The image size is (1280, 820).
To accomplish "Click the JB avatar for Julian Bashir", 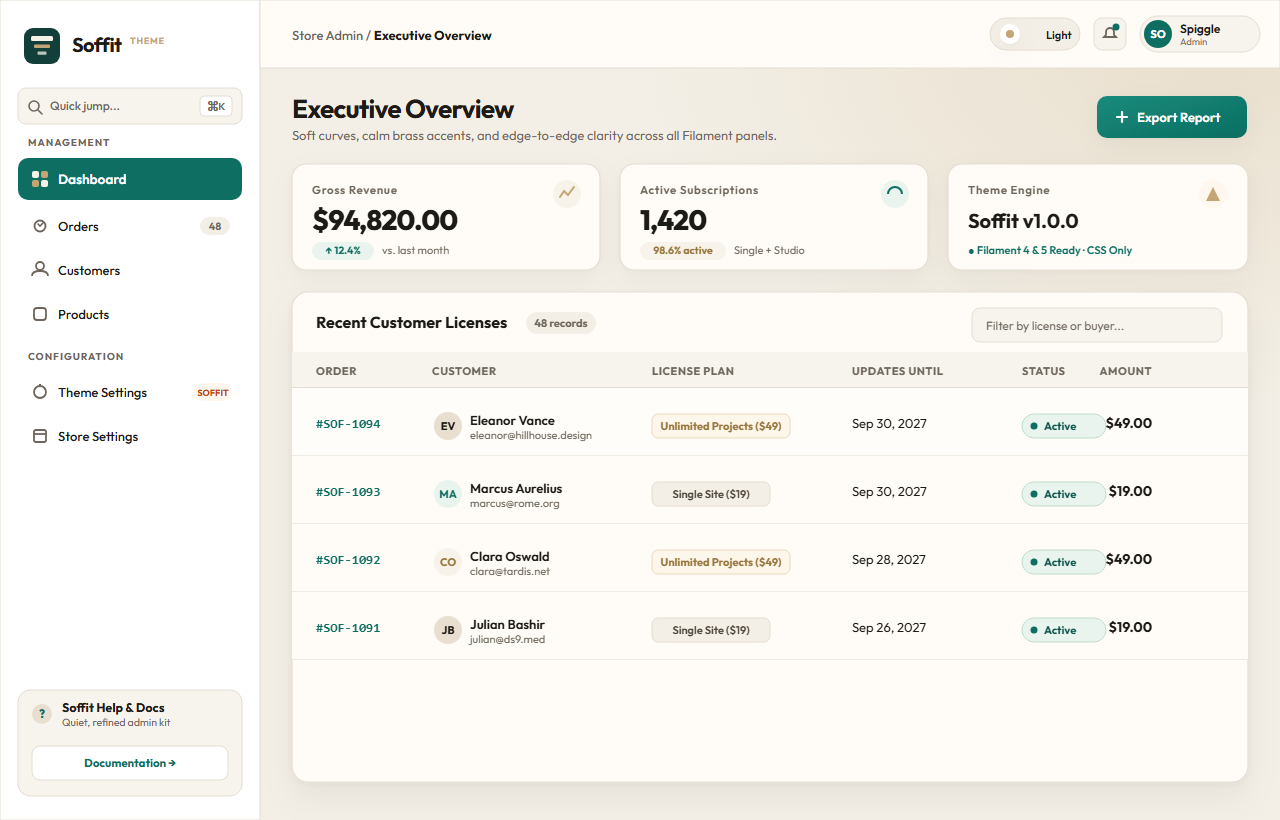I will click(x=448, y=630).
